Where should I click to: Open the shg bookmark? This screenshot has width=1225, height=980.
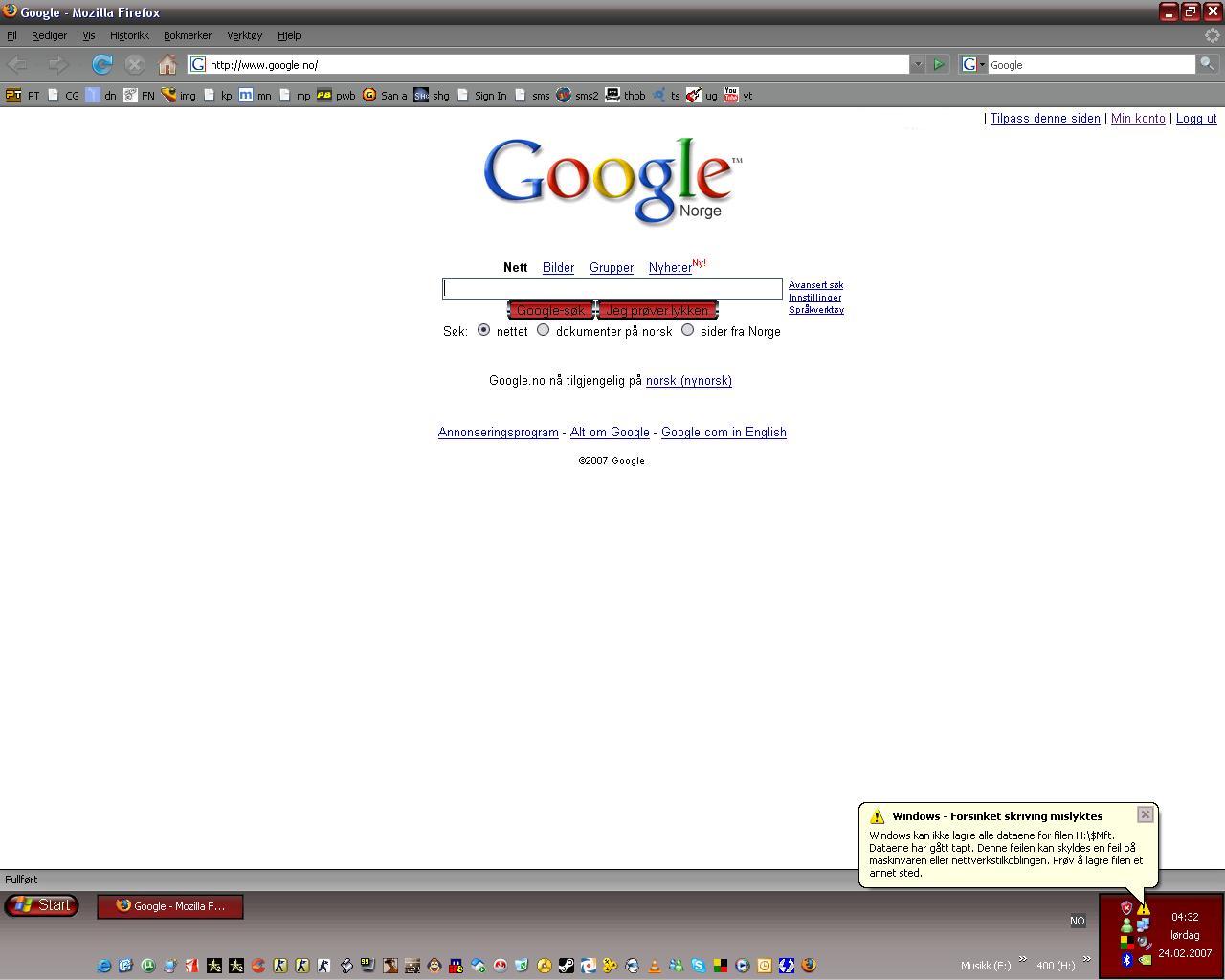click(x=432, y=96)
